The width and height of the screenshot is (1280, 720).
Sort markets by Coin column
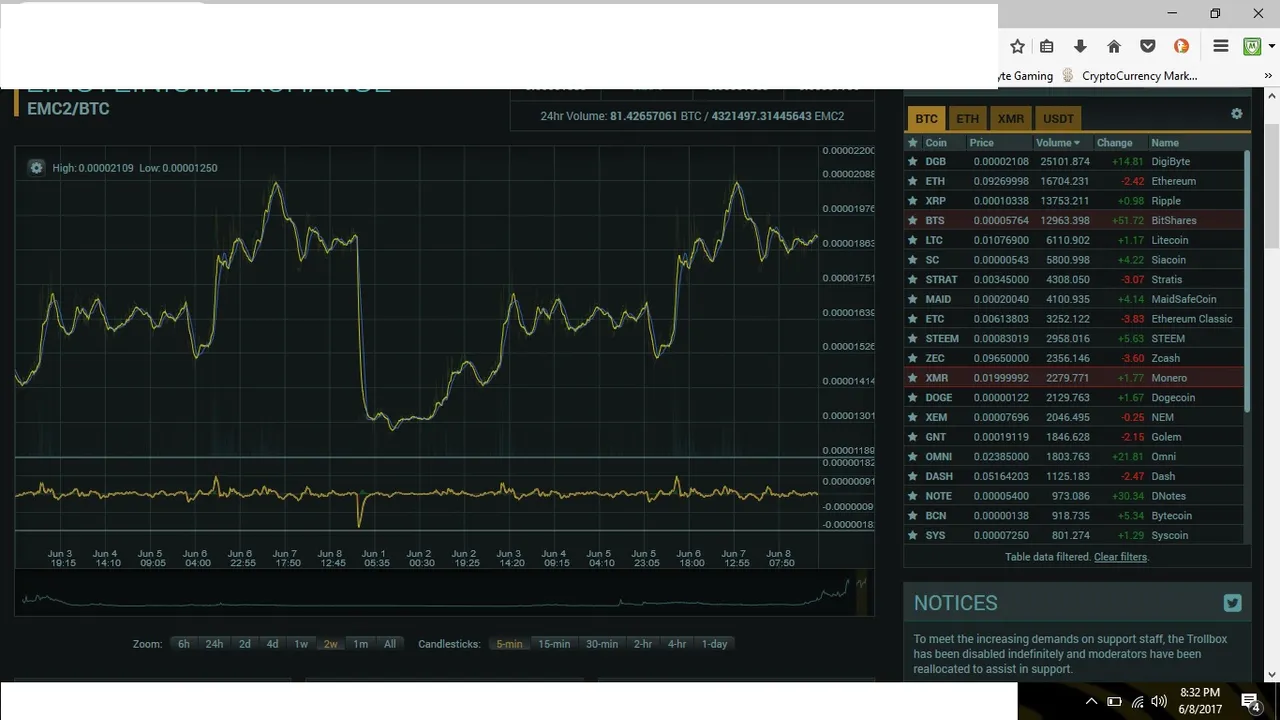(x=936, y=143)
